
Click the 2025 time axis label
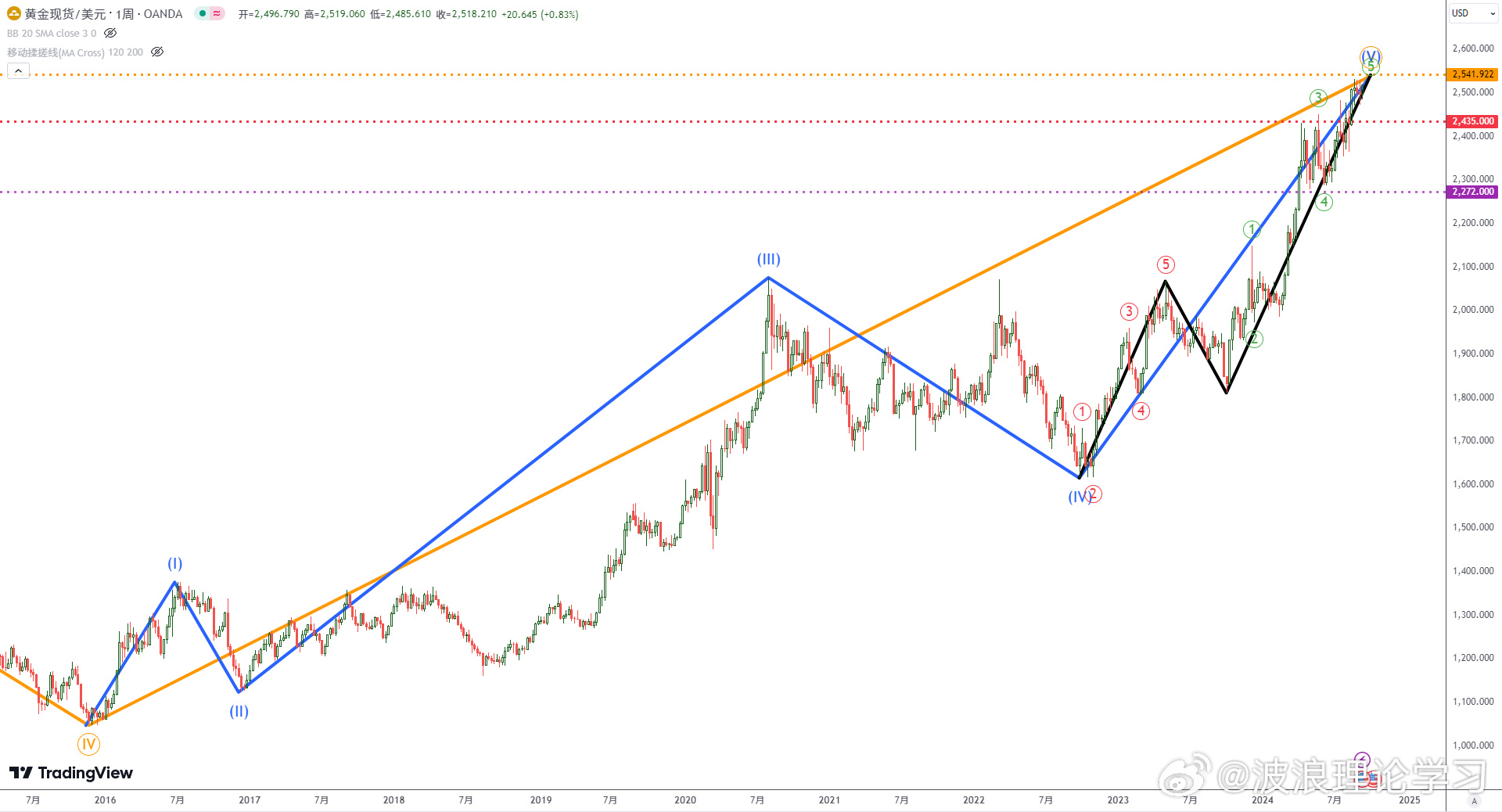pyautogui.click(x=1409, y=799)
